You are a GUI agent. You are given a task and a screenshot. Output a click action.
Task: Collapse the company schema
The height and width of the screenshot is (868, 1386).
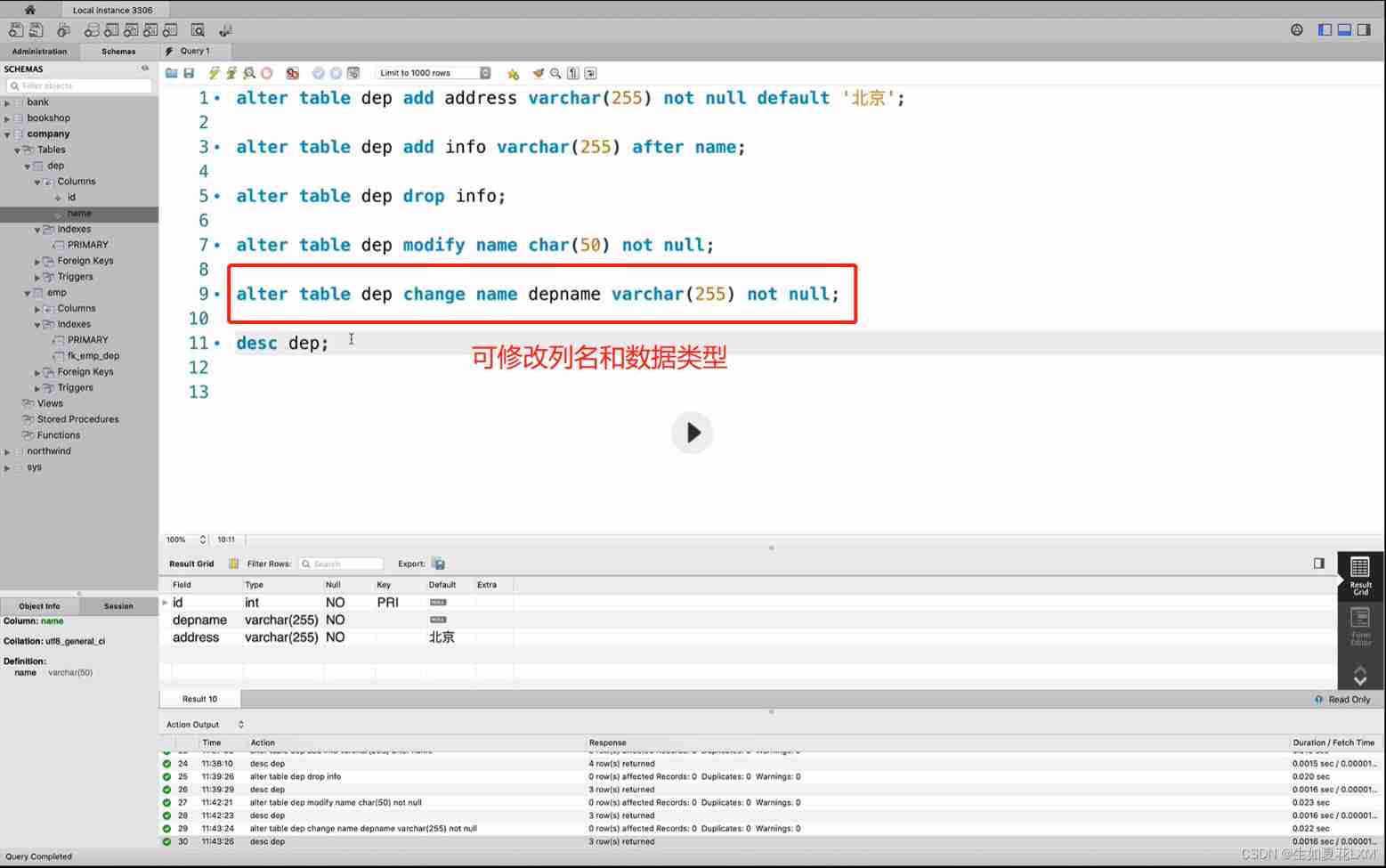pos(7,134)
